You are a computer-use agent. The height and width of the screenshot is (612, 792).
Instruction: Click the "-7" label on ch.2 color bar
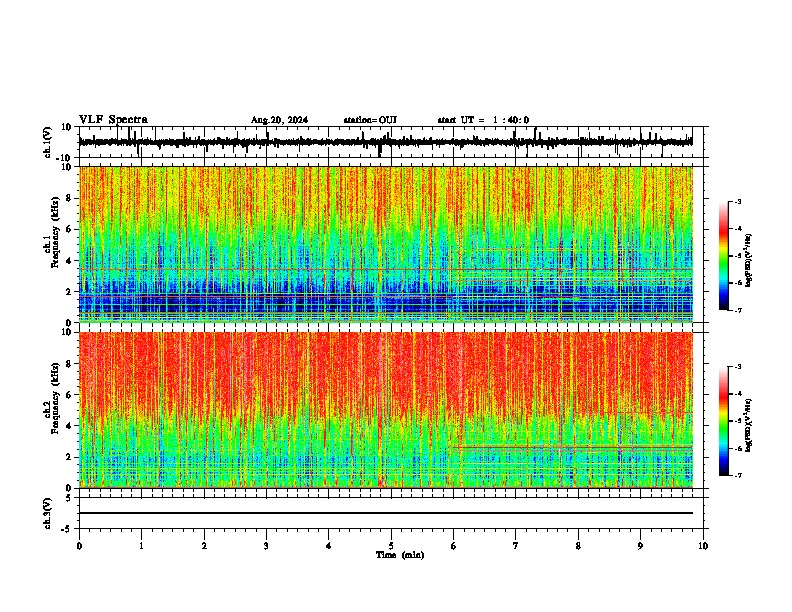737,475
